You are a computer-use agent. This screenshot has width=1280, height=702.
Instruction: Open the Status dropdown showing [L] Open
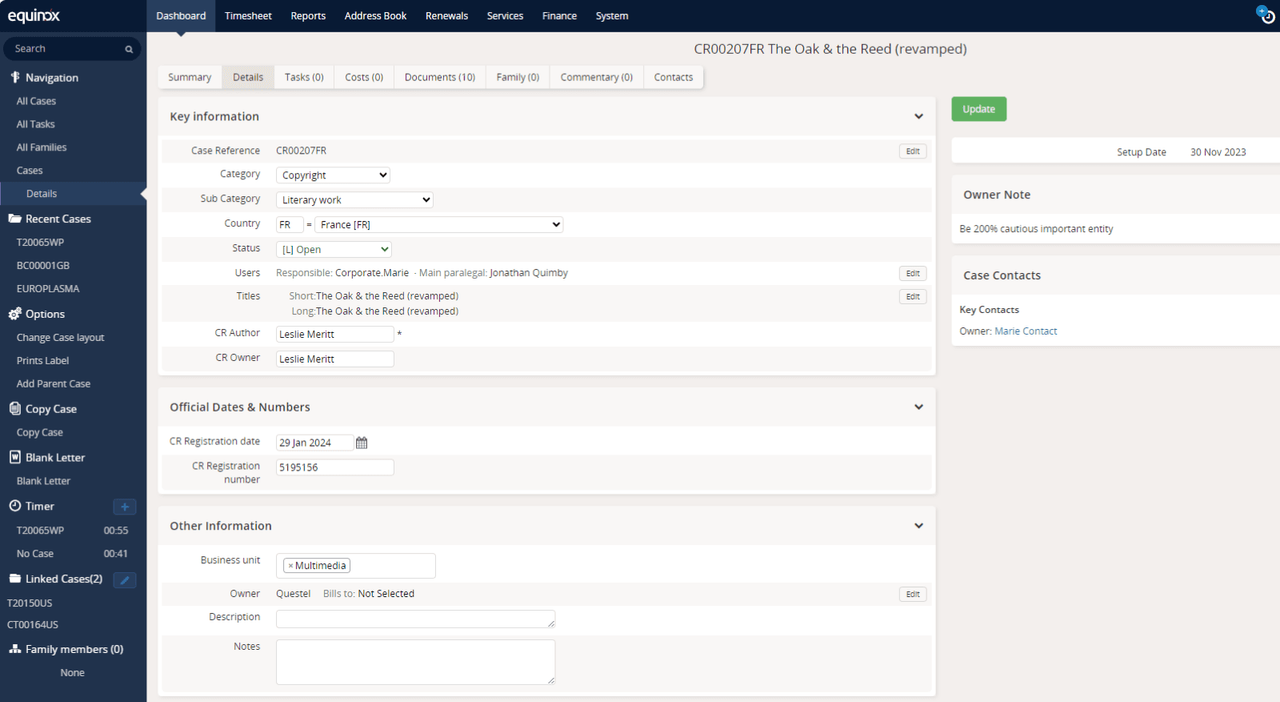pos(333,248)
